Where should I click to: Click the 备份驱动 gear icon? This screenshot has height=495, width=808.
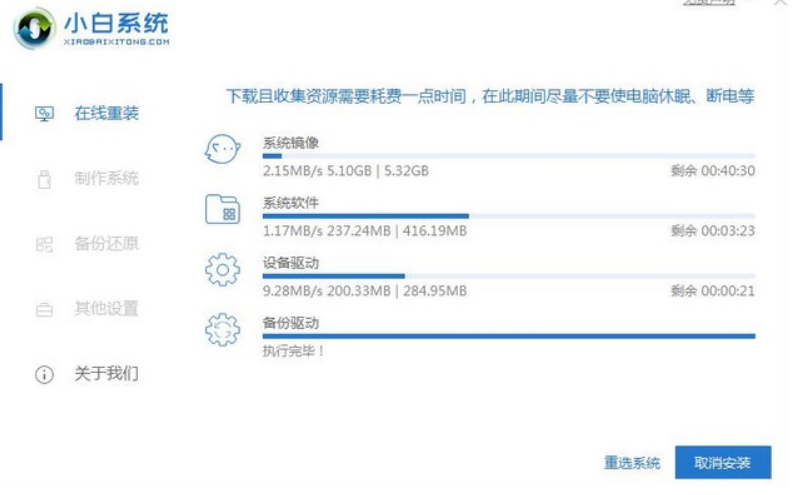pos(222,331)
